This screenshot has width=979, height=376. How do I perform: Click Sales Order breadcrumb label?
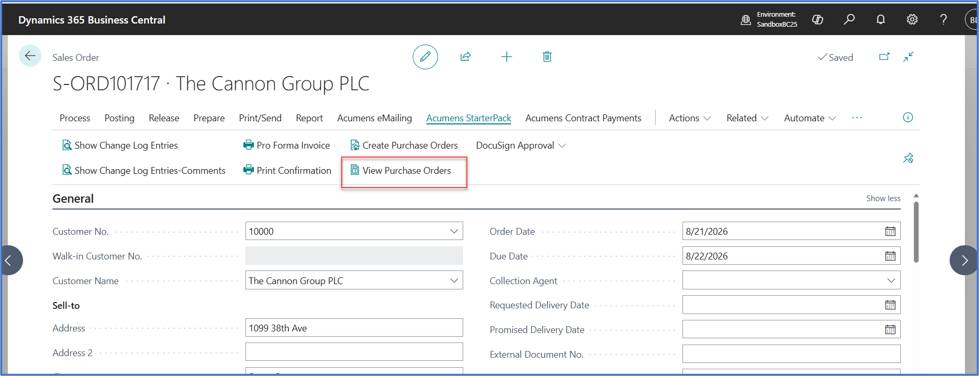(76, 57)
